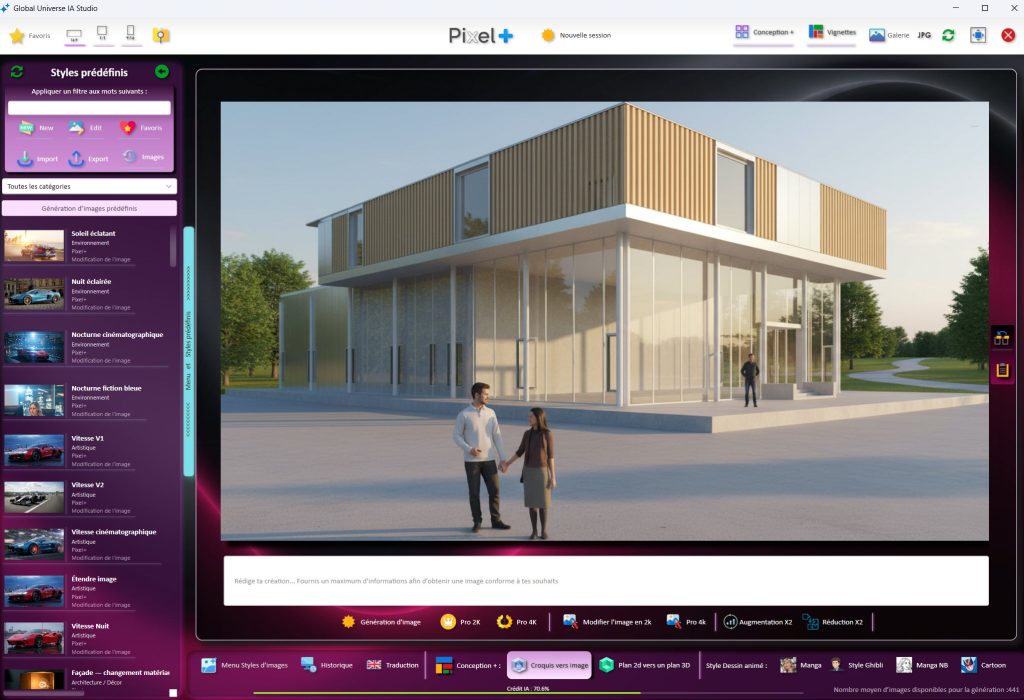Click the Génération d'image button

point(381,622)
